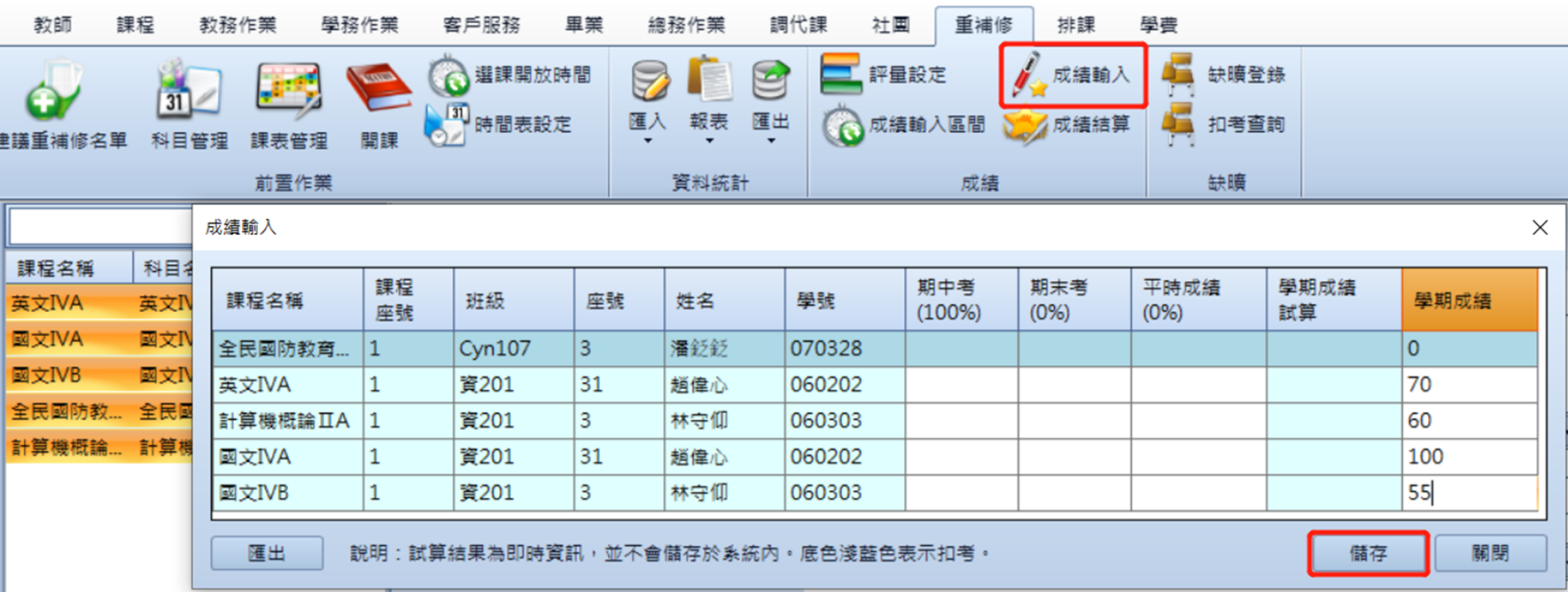This screenshot has height=592, width=1568.
Task: Select 國文IVB row in background course list
Action: coord(98,376)
